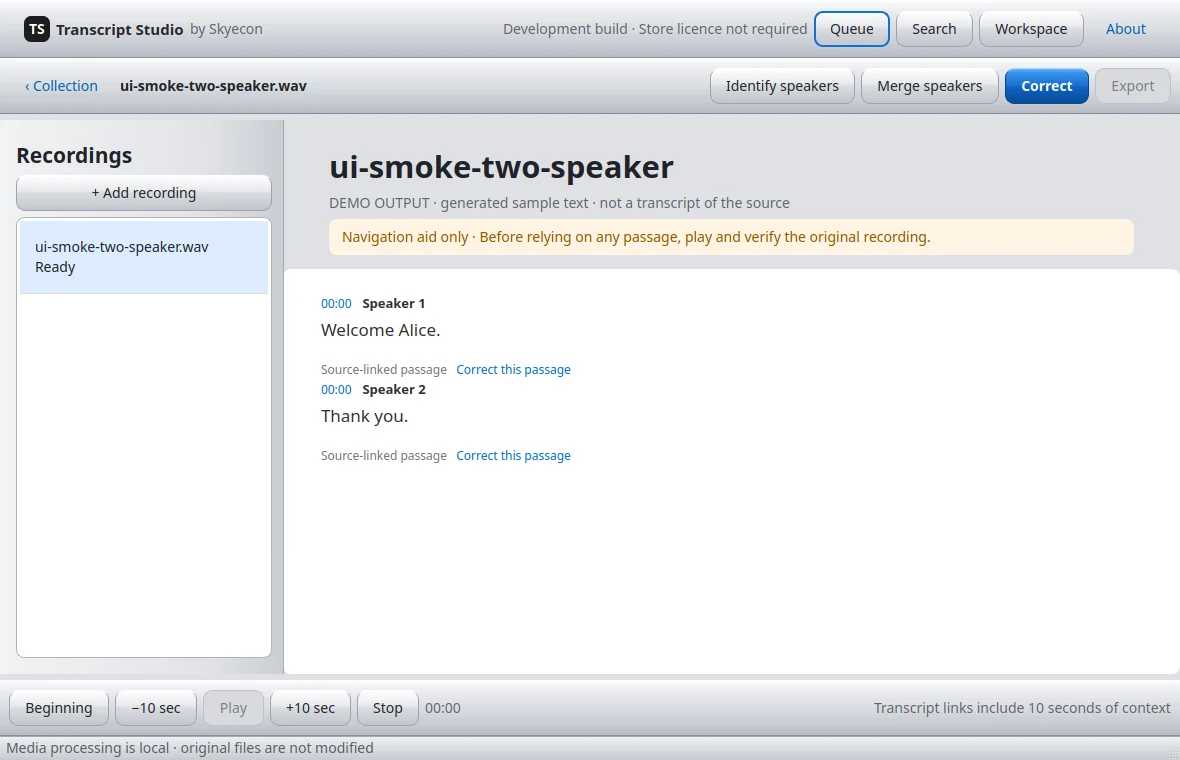Click the Beginning playback button
This screenshot has height=760, width=1180.
tap(59, 708)
